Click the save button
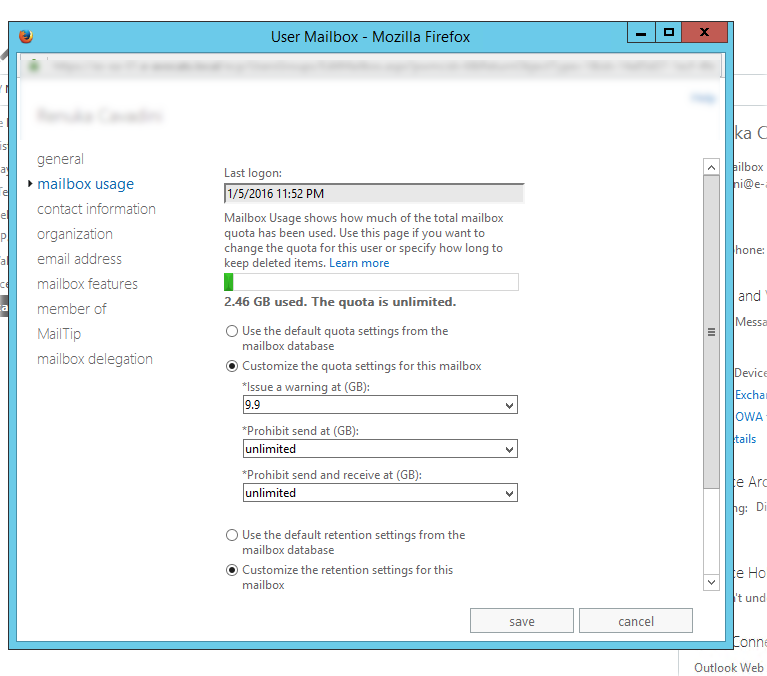 click(x=521, y=621)
